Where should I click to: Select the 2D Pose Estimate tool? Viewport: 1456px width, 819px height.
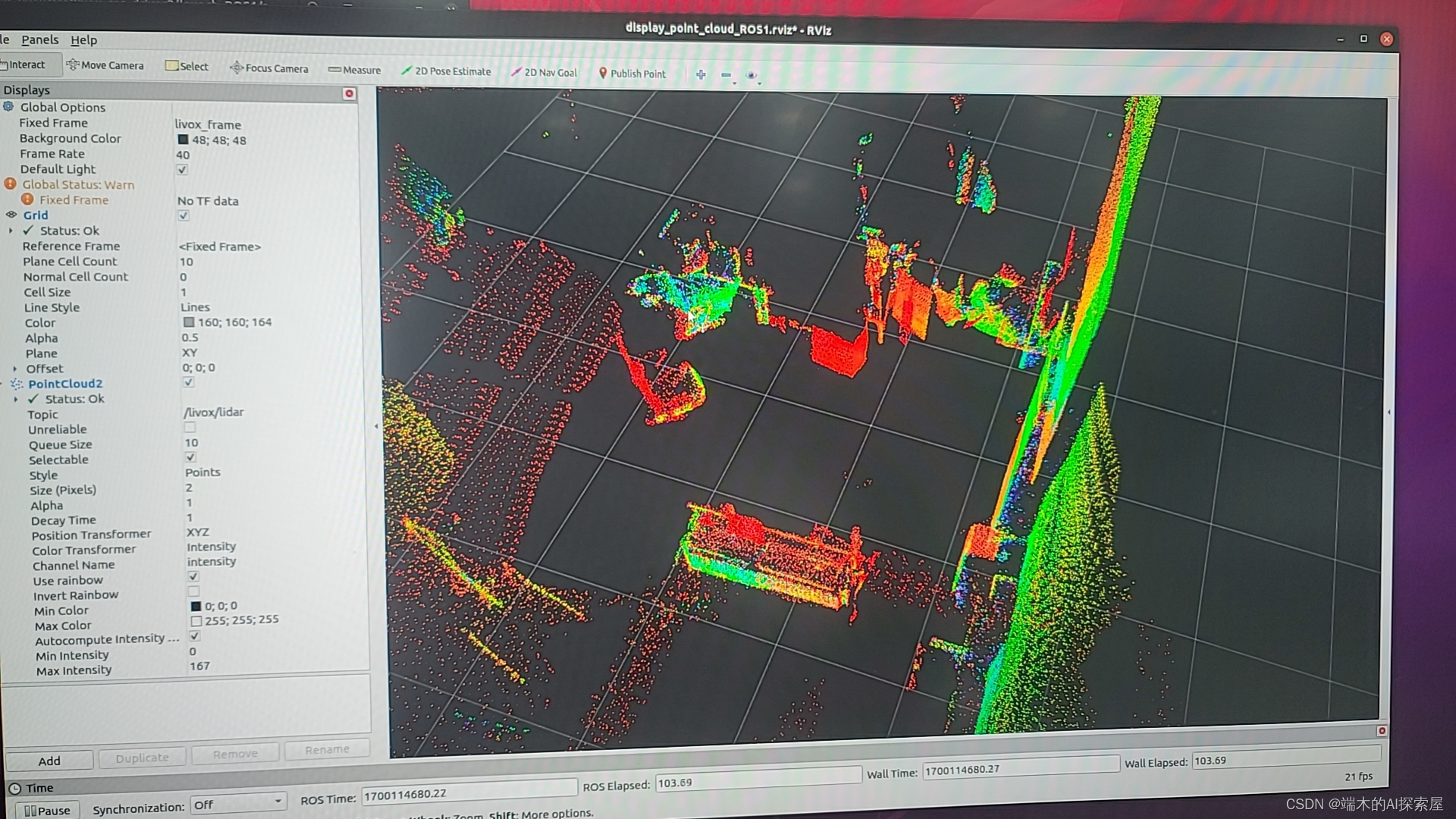pyautogui.click(x=446, y=71)
